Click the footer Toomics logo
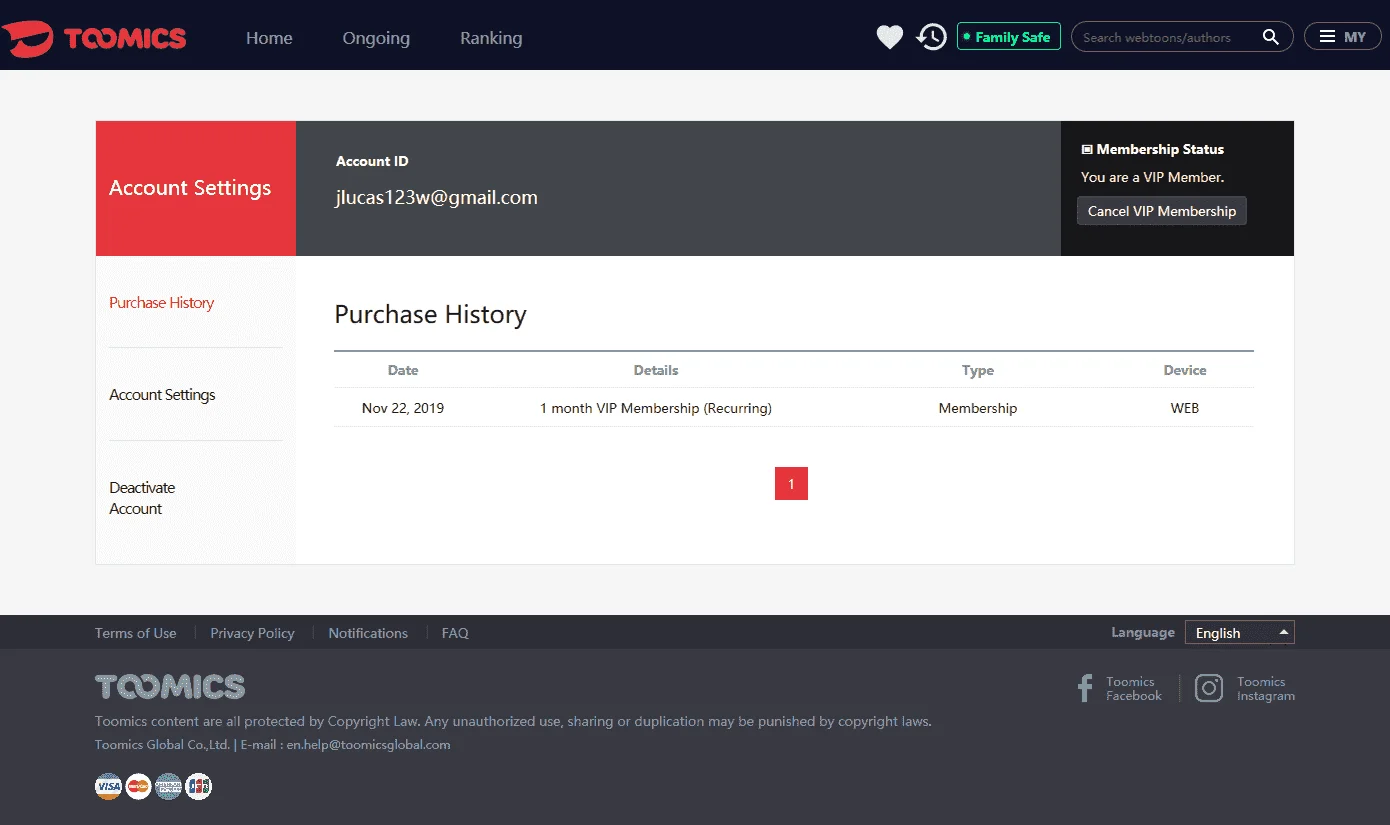Image resolution: width=1390 pixels, height=825 pixels. click(170, 687)
